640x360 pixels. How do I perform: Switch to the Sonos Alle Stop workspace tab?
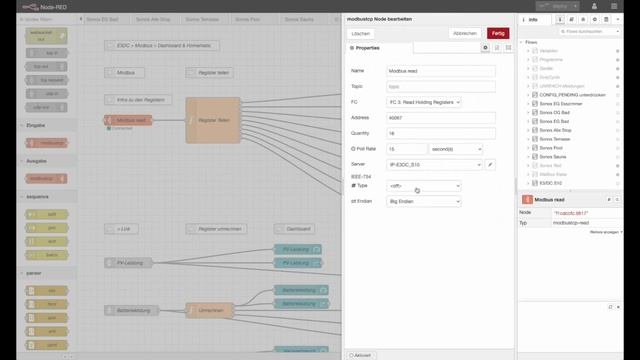pyautogui.click(x=153, y=19)
